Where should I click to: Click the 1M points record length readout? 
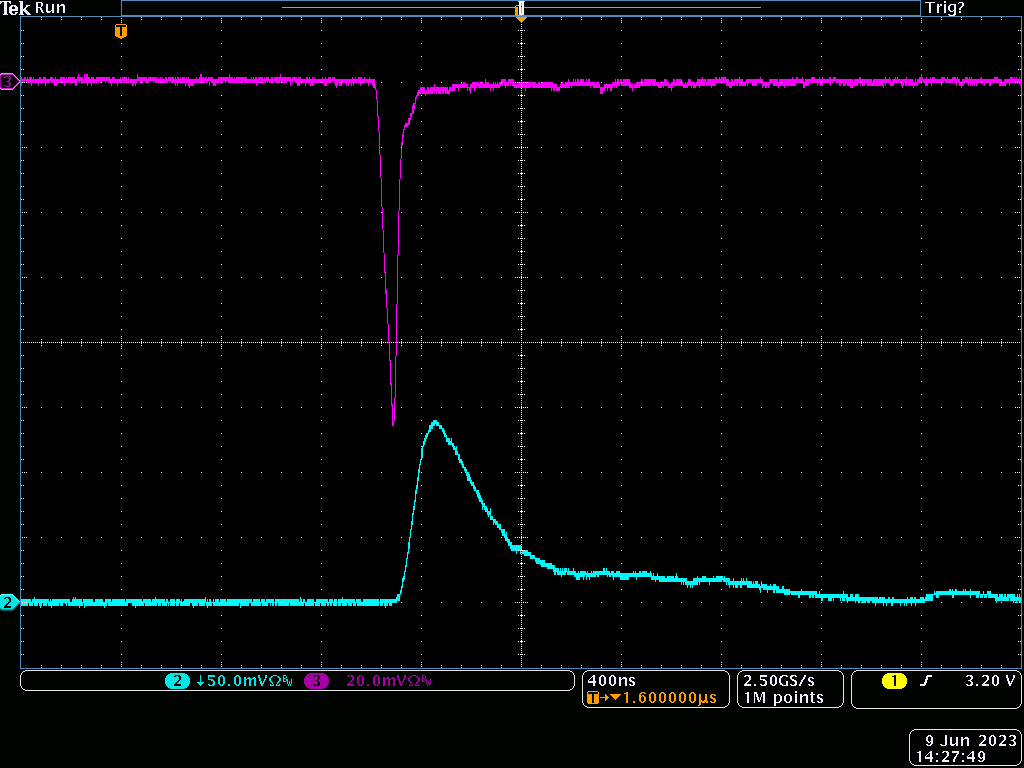[x=783, y=697]
